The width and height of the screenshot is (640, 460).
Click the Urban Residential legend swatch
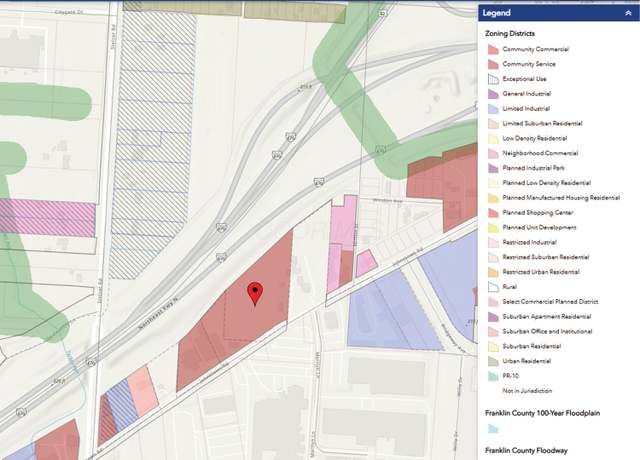point(493,361)
